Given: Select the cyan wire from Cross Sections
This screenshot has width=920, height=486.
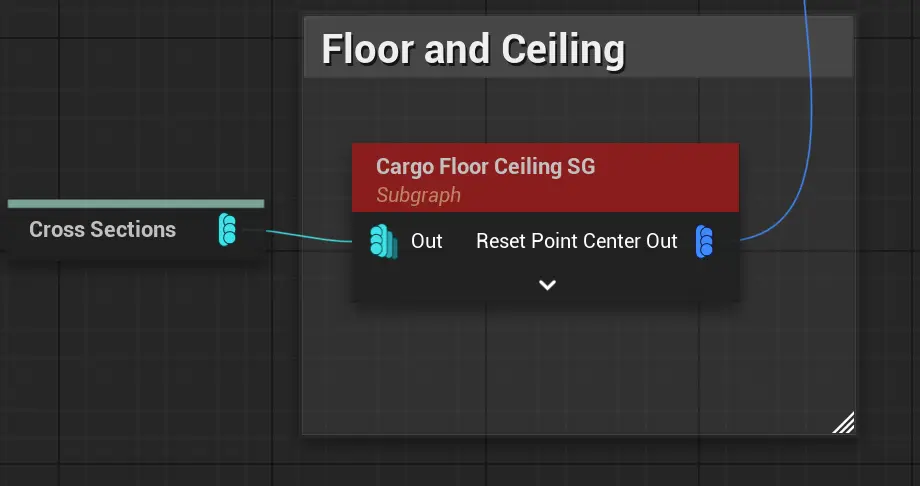Looking at the screenshot, I should 305,236.
